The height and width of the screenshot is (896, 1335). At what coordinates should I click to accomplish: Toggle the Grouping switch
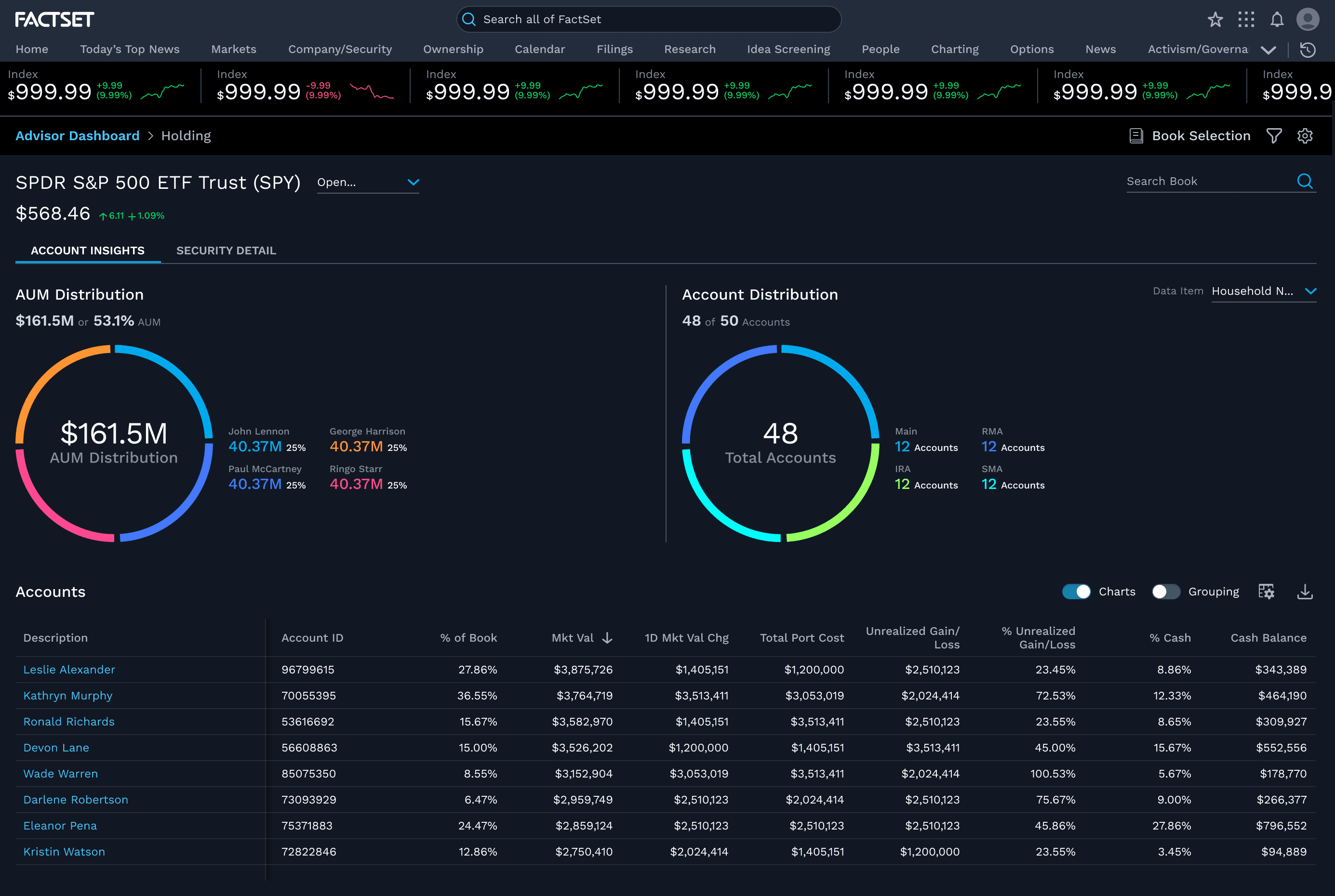(1166, 592)
